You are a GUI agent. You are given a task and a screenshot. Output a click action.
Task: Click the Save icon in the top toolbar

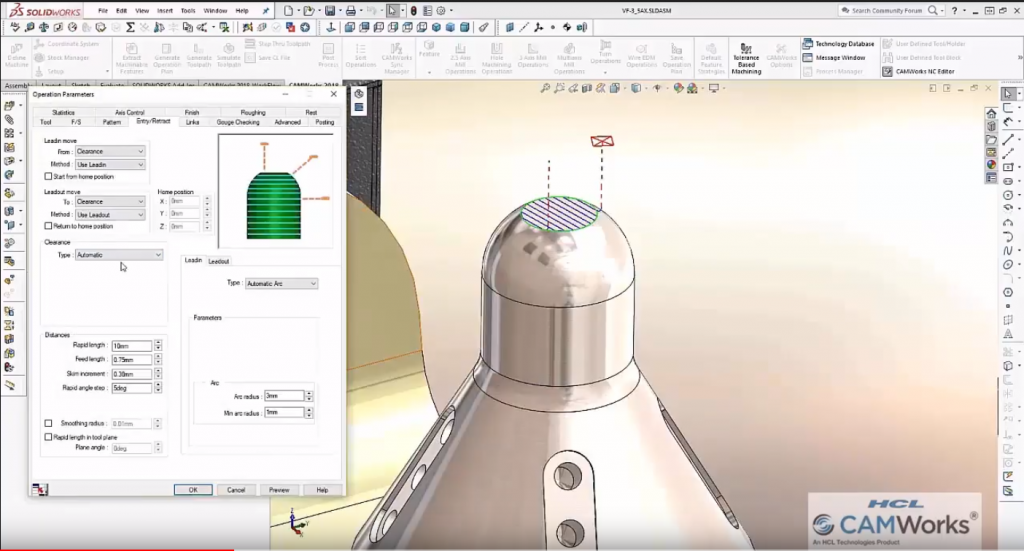coord(330,10)
